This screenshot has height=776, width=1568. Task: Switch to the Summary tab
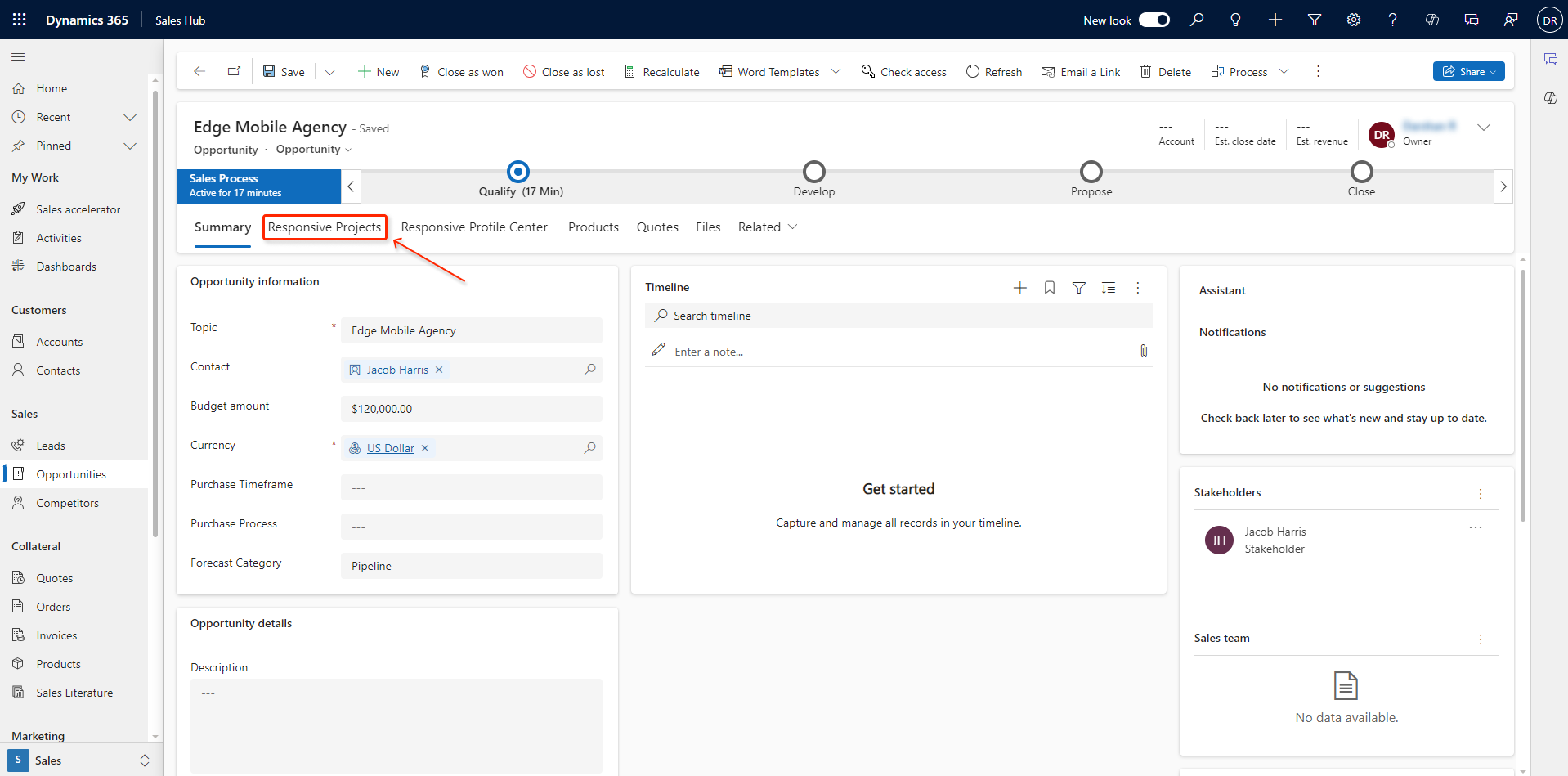tap(222, 227)
